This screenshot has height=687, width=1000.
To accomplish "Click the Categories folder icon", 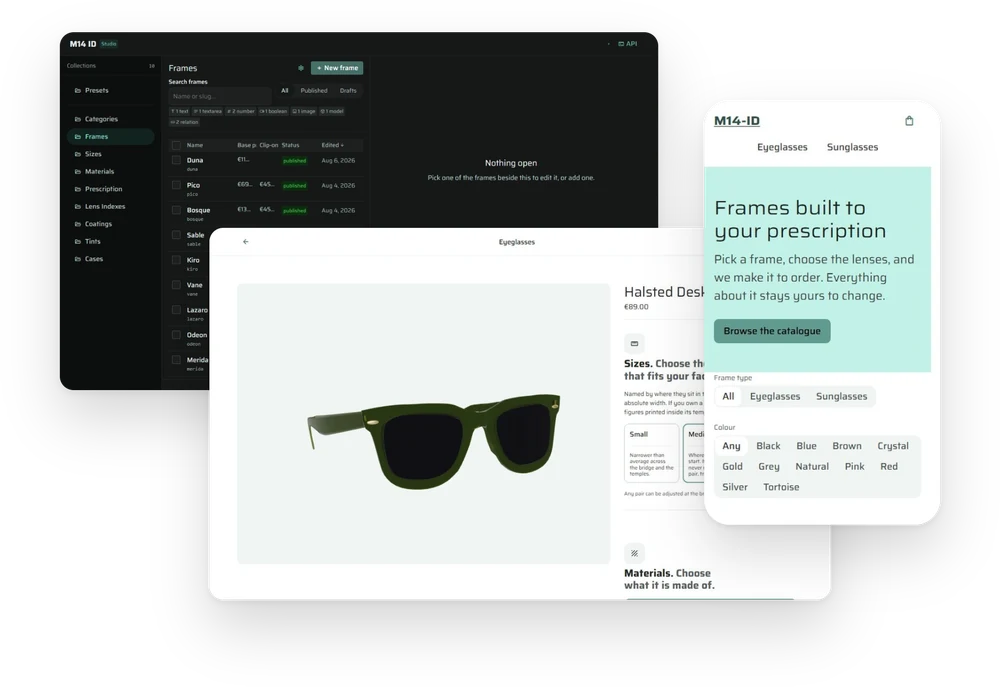I will pyautogui.click(x=78, y=119).
